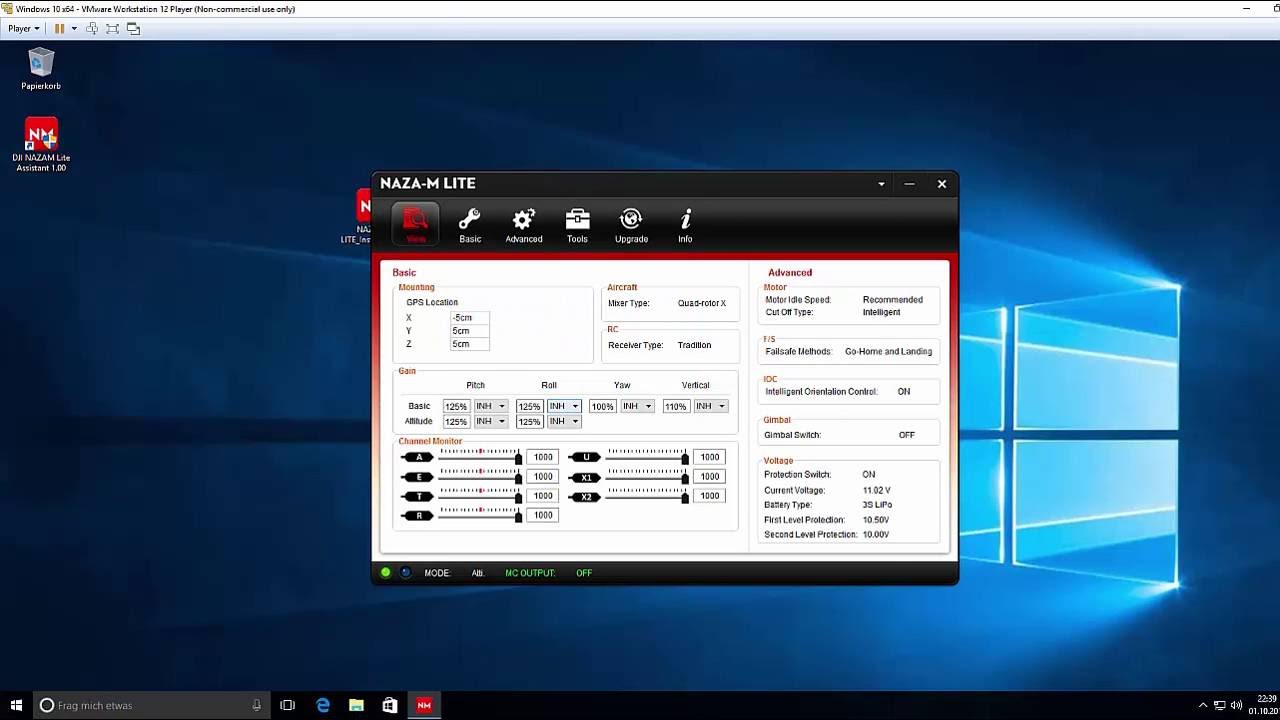Open the Info tab
Screen dimensions: 1280x720
pos(685,225)
